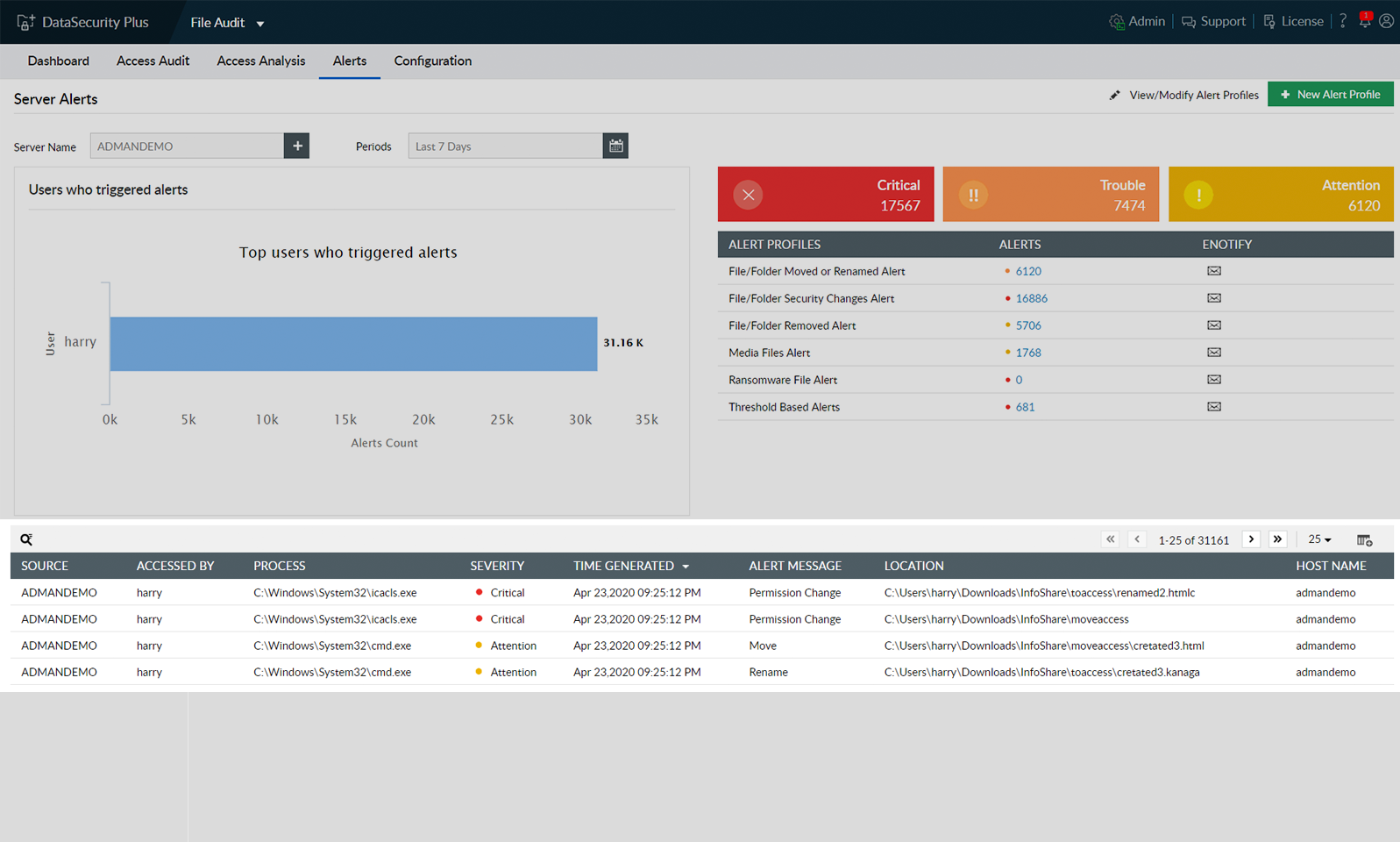
Task: Click the Server Name input field
Action: pyautogui.click(x=187, y=146)
